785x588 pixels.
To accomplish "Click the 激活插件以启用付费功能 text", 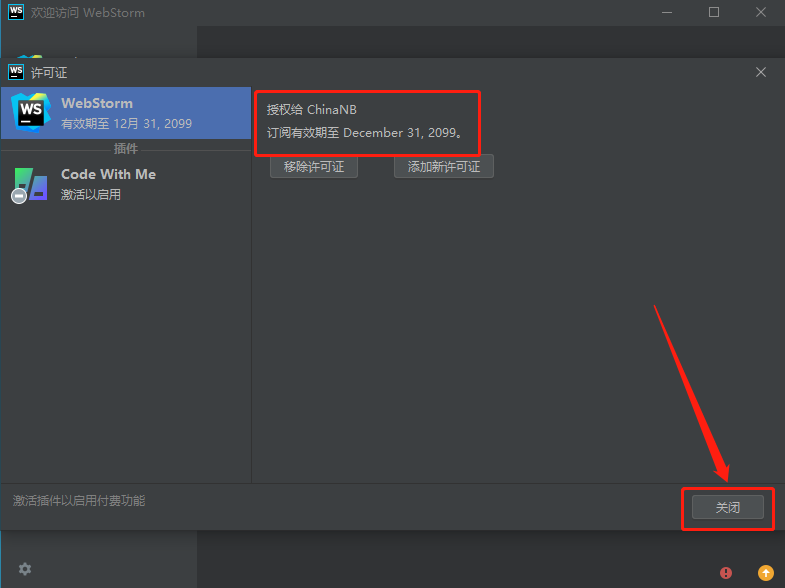I will pyautogui.click(x=79, y=500).
